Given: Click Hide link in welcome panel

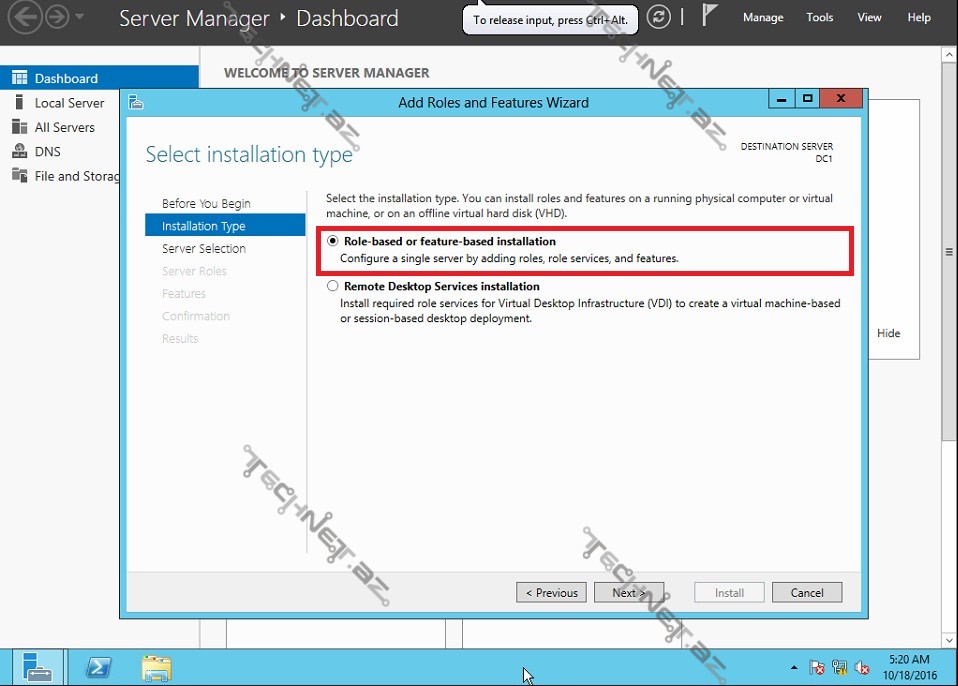Looking at the screenshot, I should tap(888, 333).
